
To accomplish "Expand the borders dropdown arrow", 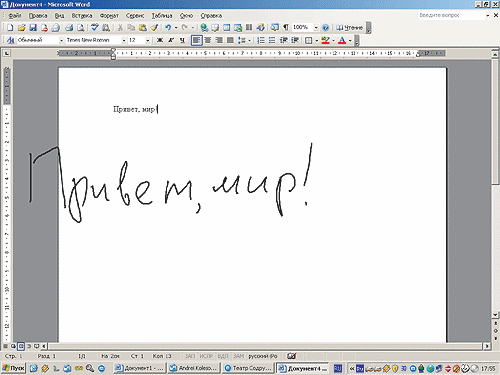I will coord(316,40).
